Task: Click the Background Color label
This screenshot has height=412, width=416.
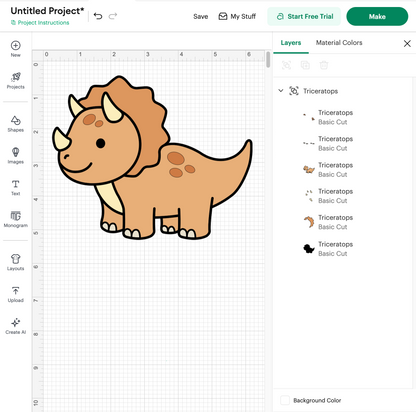Action: pos(317,400)
